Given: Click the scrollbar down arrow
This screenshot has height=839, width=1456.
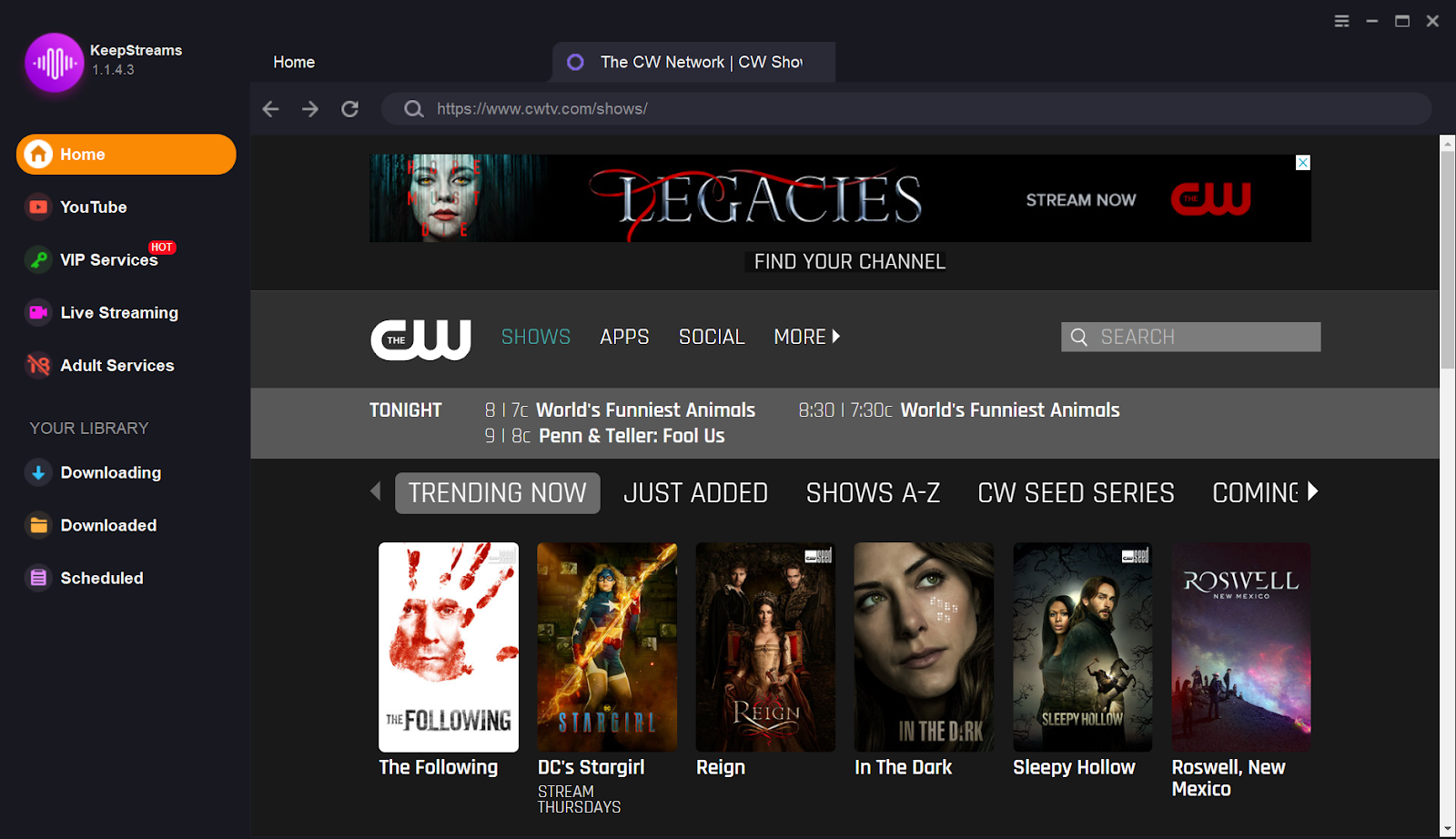Looking at the screenshot, I should [1448, 830].
